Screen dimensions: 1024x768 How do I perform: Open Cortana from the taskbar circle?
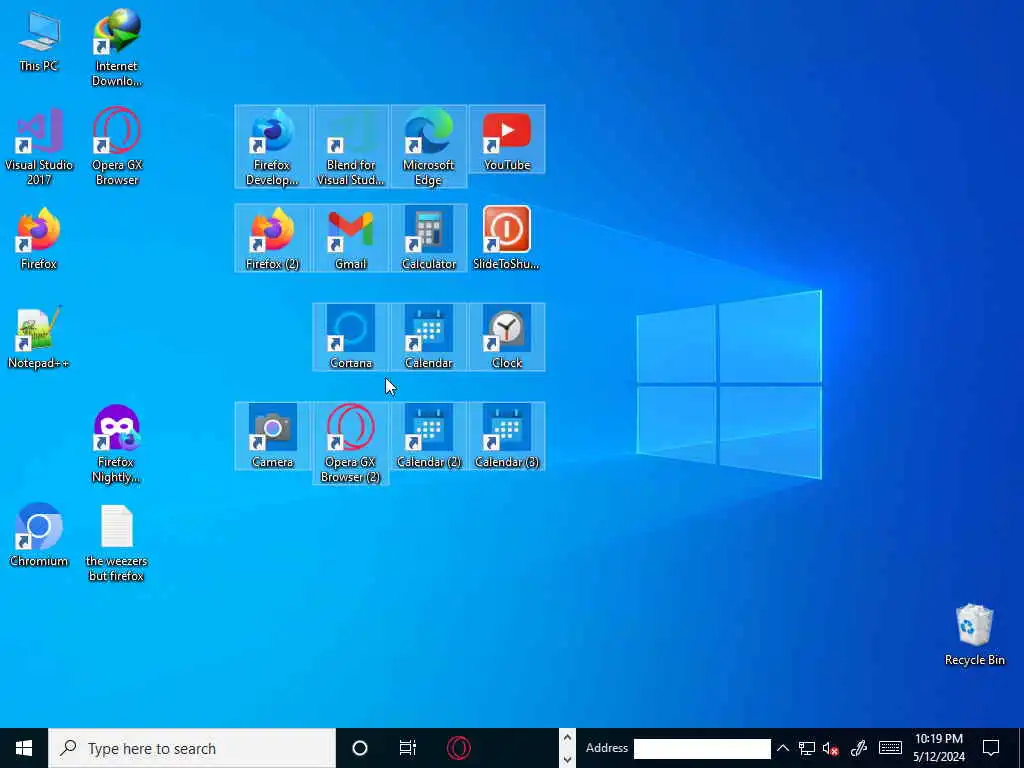click(x=360, y=748)
